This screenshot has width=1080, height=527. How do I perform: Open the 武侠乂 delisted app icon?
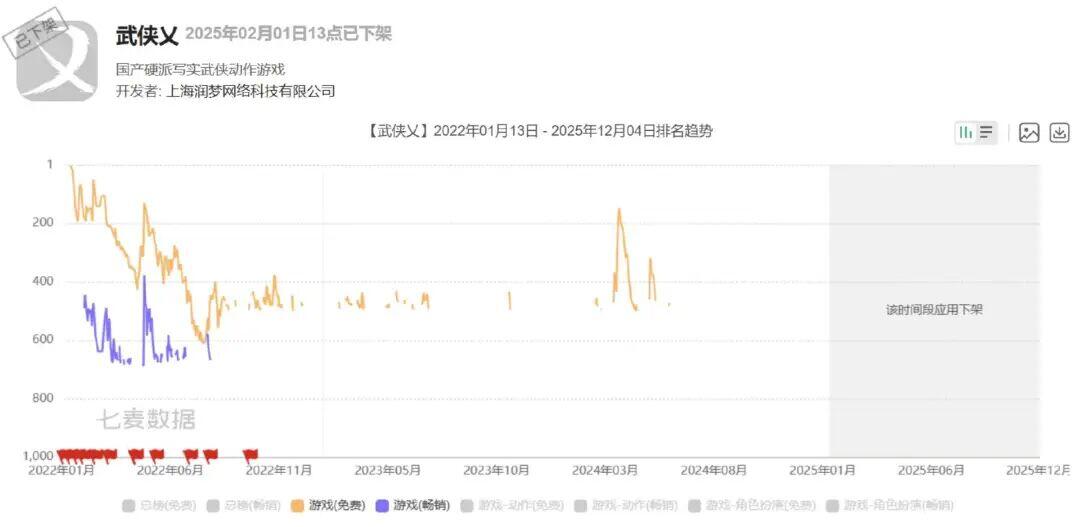(57, 61)
